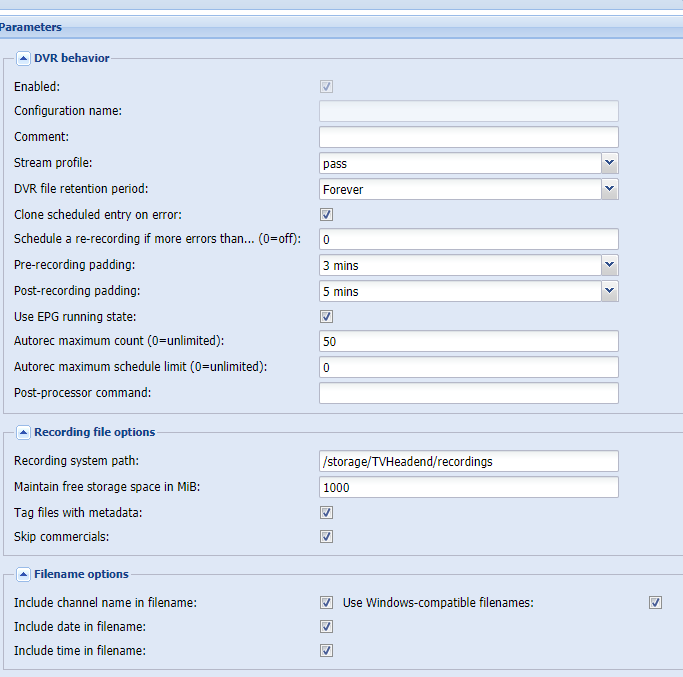Screen dimensions: 683x677
Task: Expand the Post-recording padding dropdown
Action: point(609,291)
